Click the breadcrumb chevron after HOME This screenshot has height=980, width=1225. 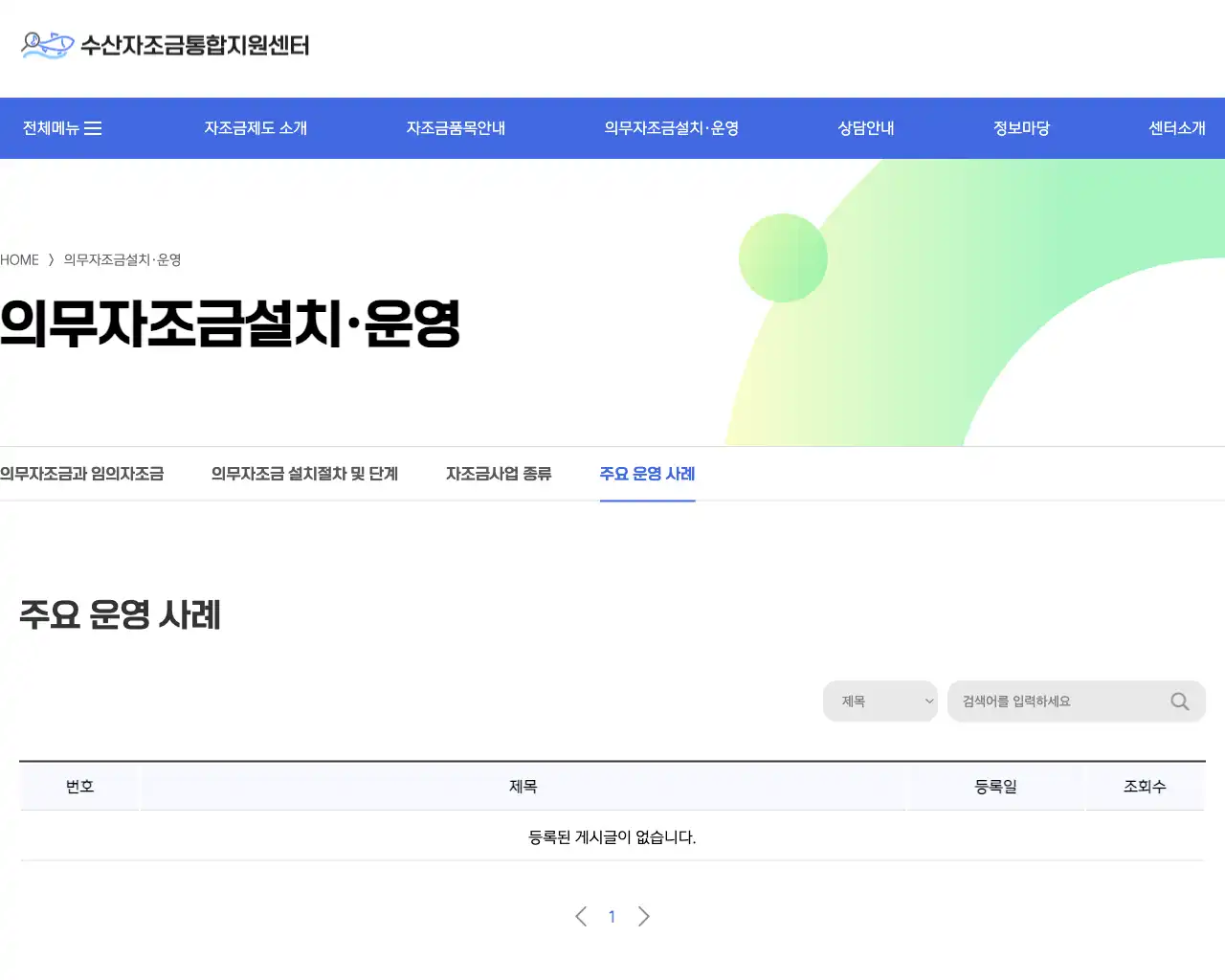pyautogui.click(x=51, y=259)
